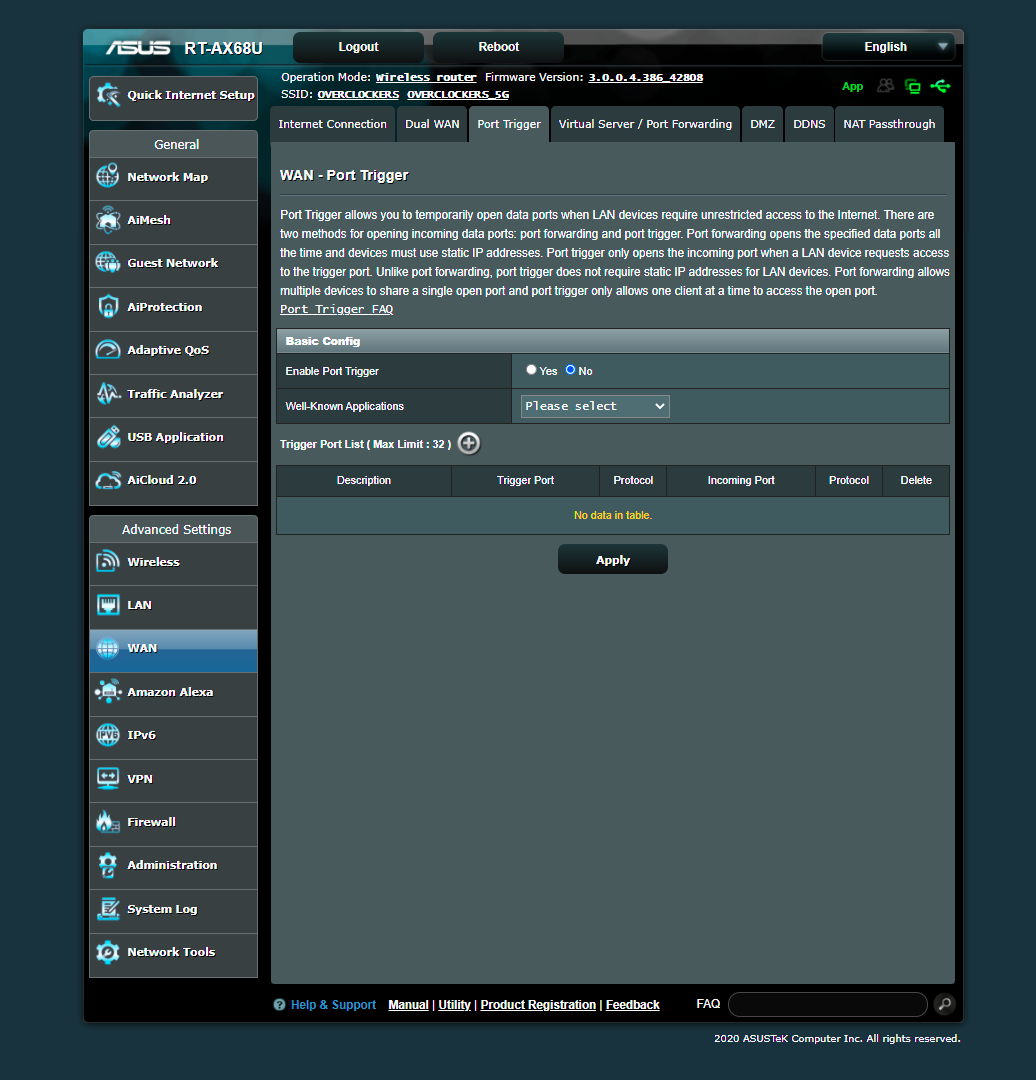The height and width of the screenshot is (1080, 1036).
Task: Click the Trigger Port column header
Action: click(x=526, y=480)
